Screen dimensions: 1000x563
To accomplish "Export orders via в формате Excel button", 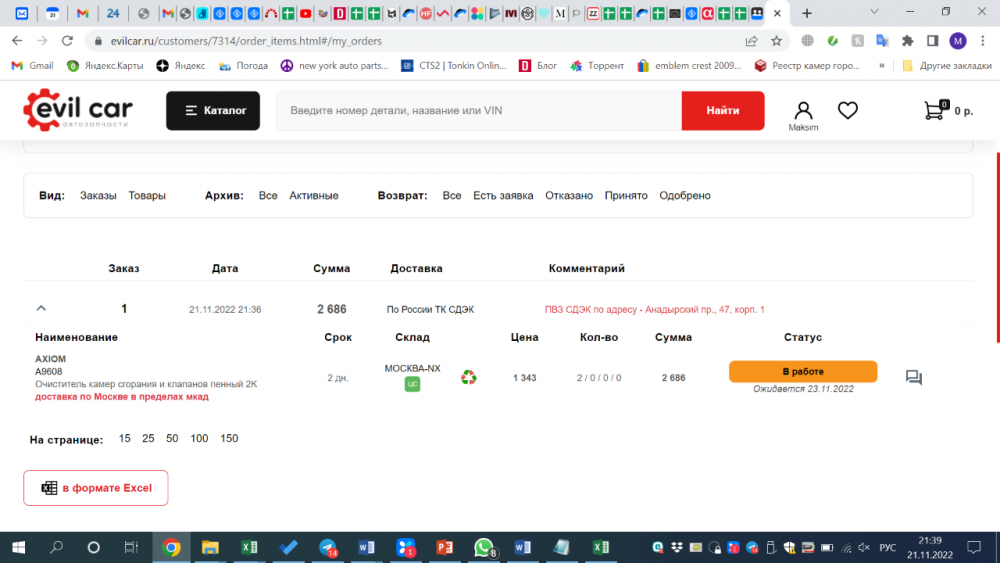I will pos(96,488).
